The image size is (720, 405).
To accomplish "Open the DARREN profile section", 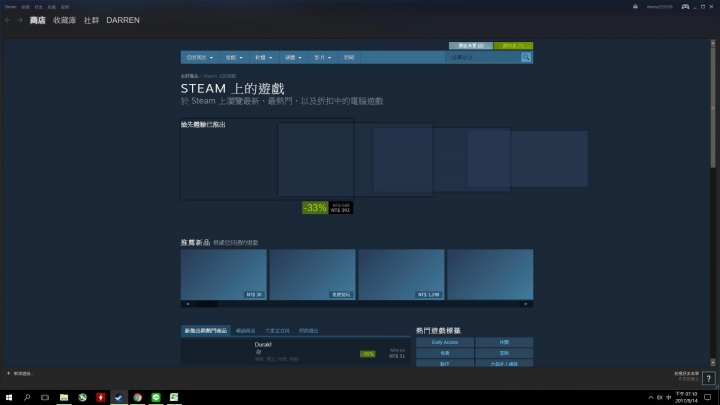I will coord(123,20).
